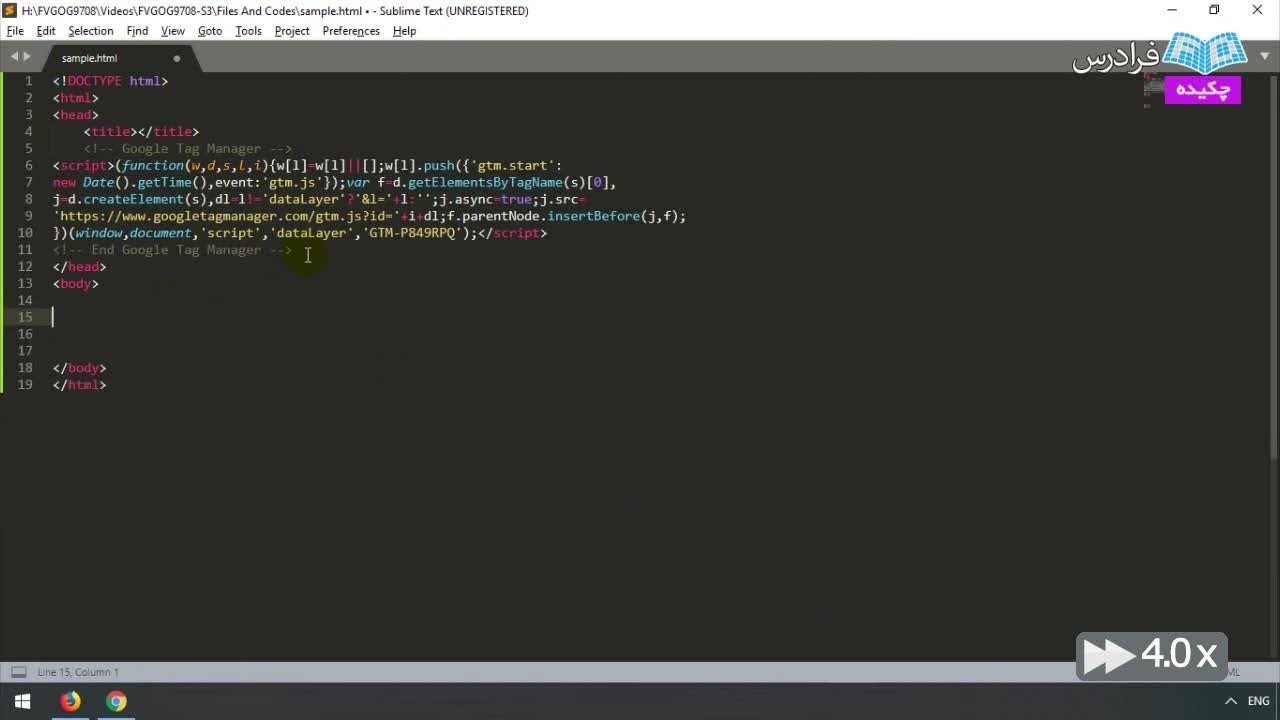The width and height of the screenshot is (1280, 720).
Task: Open the Edit menu
Action: pyautogui.click(x=46, y=31)
